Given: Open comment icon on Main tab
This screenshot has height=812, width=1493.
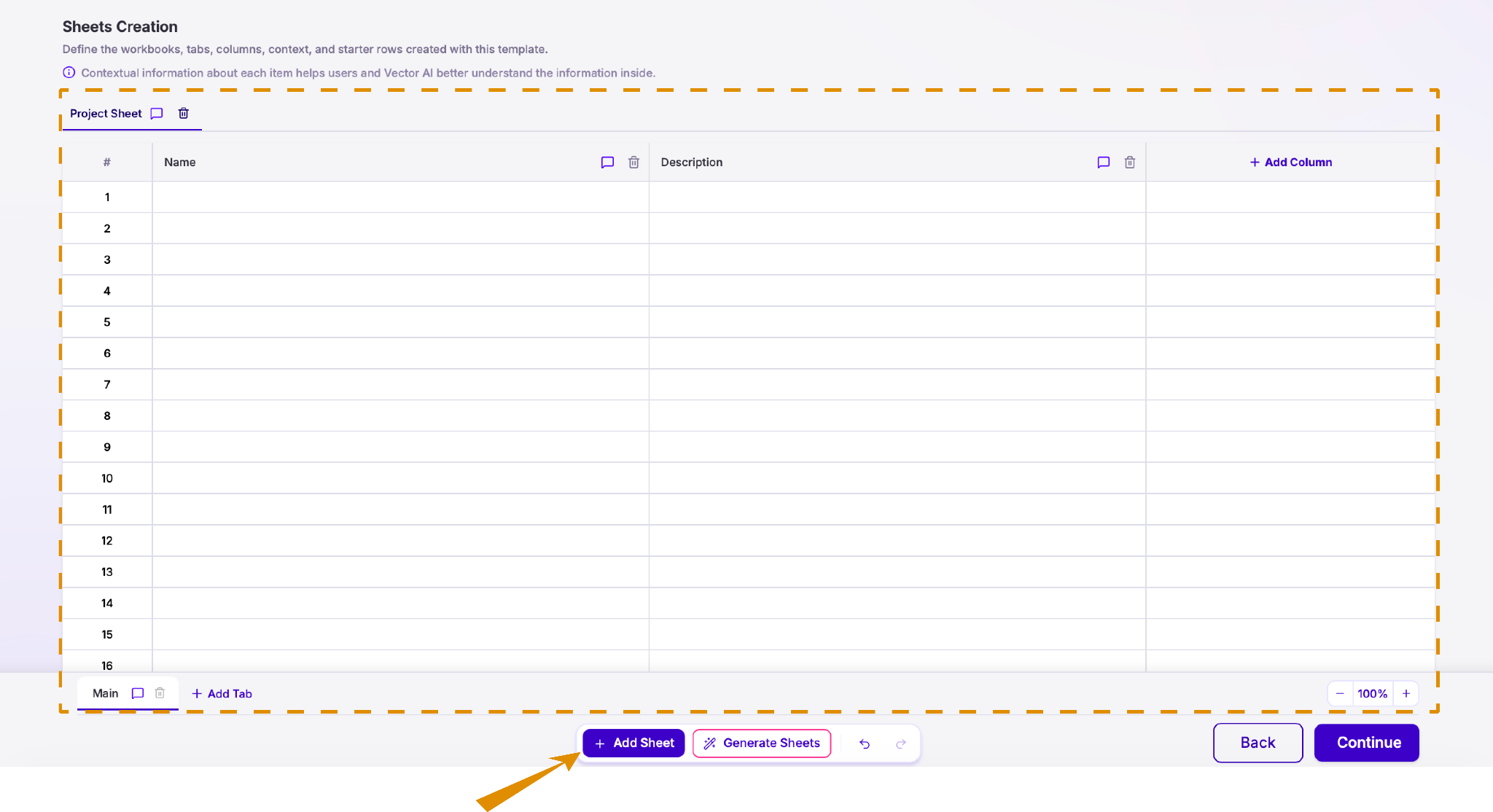Looking at the screenshot, I should click(138, 693).
